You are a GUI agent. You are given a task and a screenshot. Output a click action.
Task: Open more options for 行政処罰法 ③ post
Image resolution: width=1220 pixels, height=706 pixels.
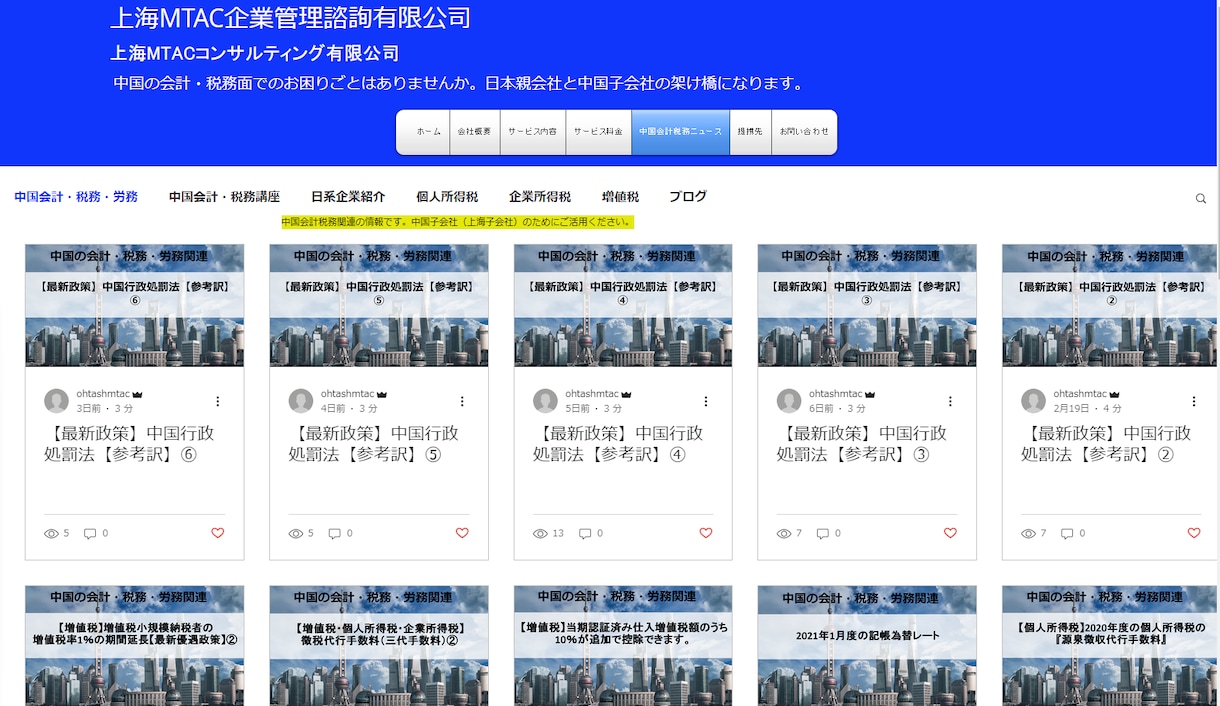tap(950, 401)
